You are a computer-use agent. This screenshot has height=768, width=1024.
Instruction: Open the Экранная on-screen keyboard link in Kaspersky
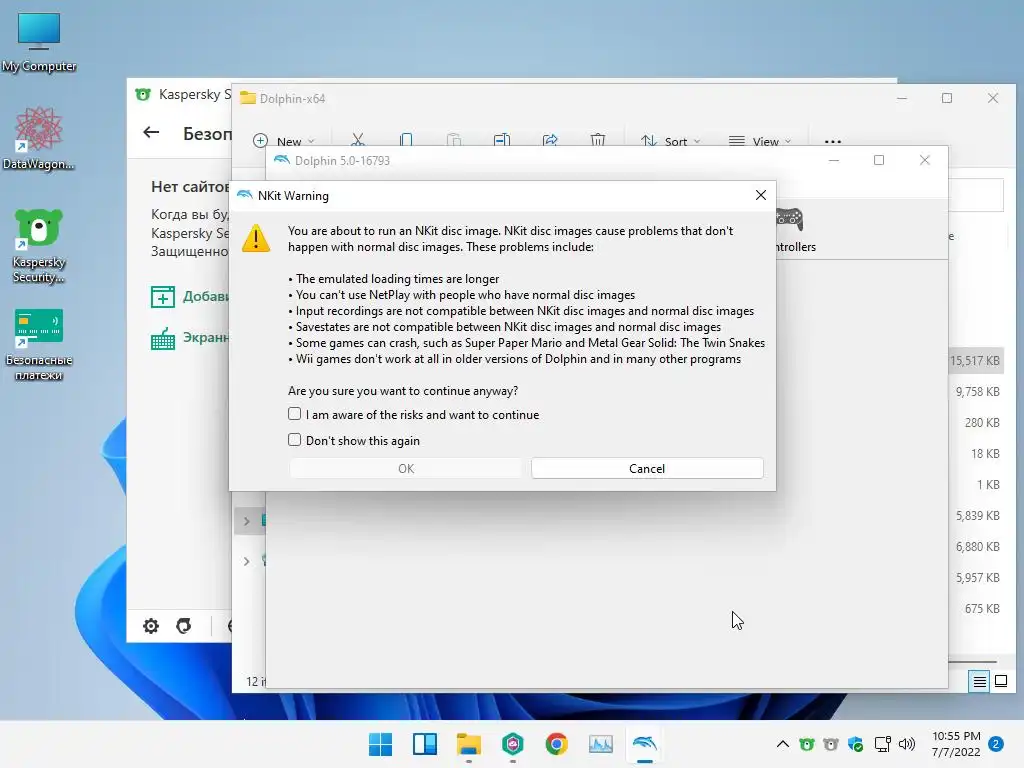point(190,338)
